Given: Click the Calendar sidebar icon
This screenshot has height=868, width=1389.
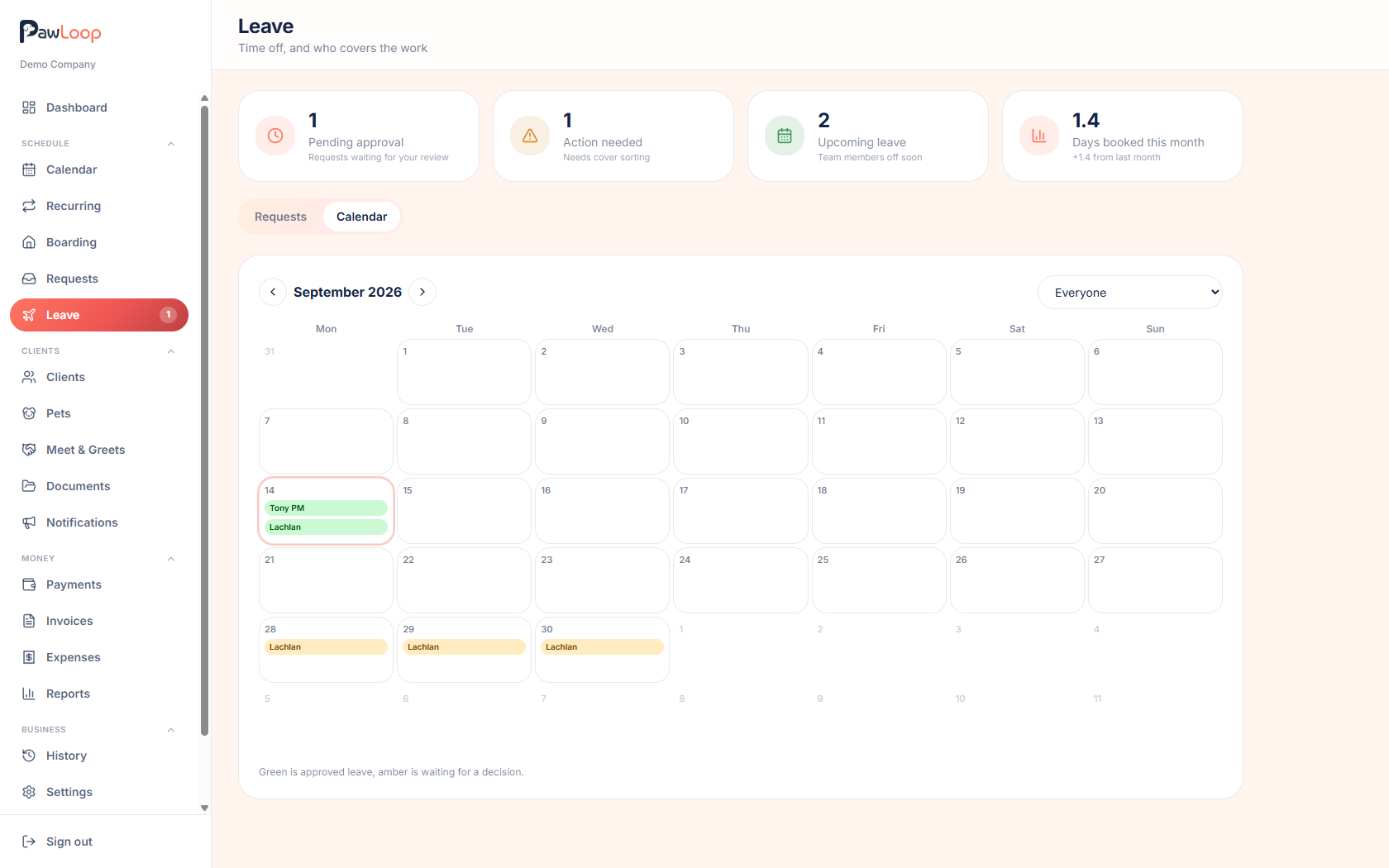Looking at the screenshot, I should (29, 169).
